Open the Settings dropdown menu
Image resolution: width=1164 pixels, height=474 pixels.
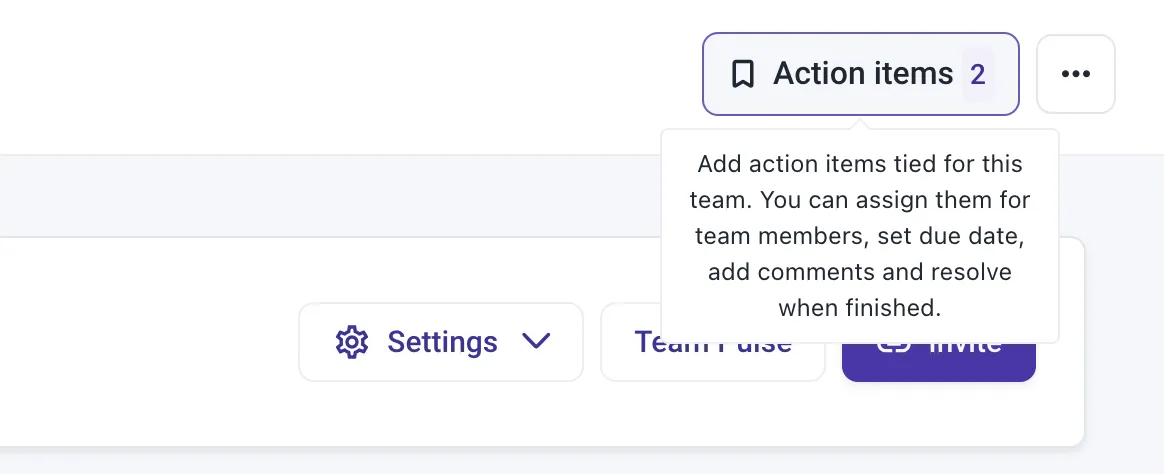(x=441, y=342)
